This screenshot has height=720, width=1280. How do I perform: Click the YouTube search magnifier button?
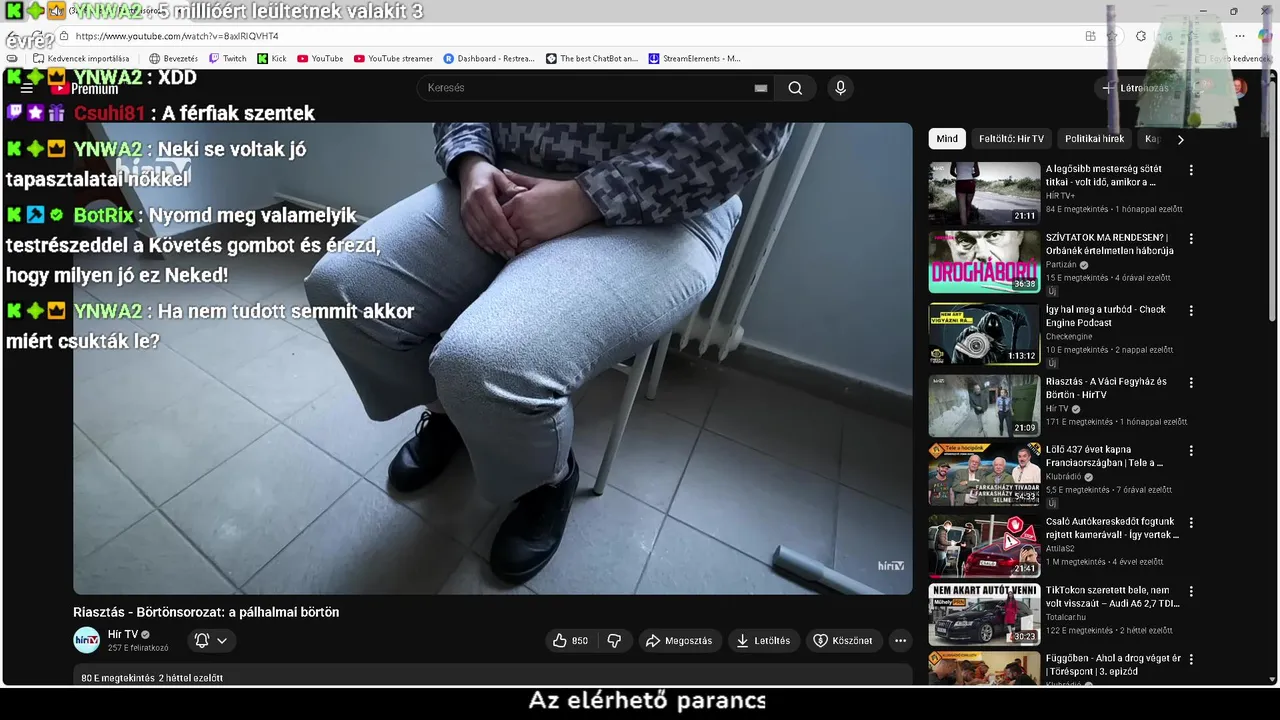coord(795,88)
